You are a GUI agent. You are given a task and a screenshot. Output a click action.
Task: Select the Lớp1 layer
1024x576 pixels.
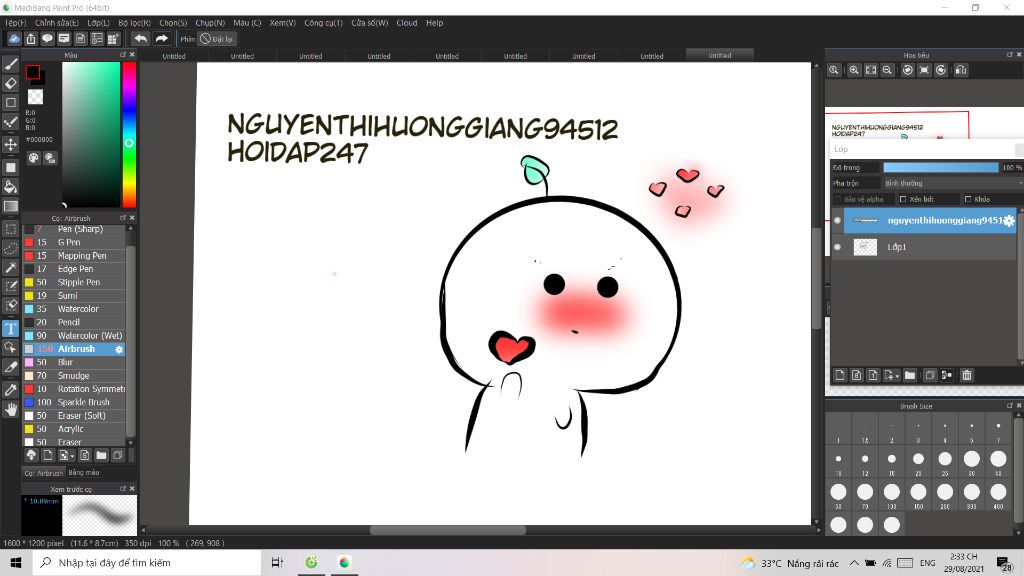(x=923, y=247)
